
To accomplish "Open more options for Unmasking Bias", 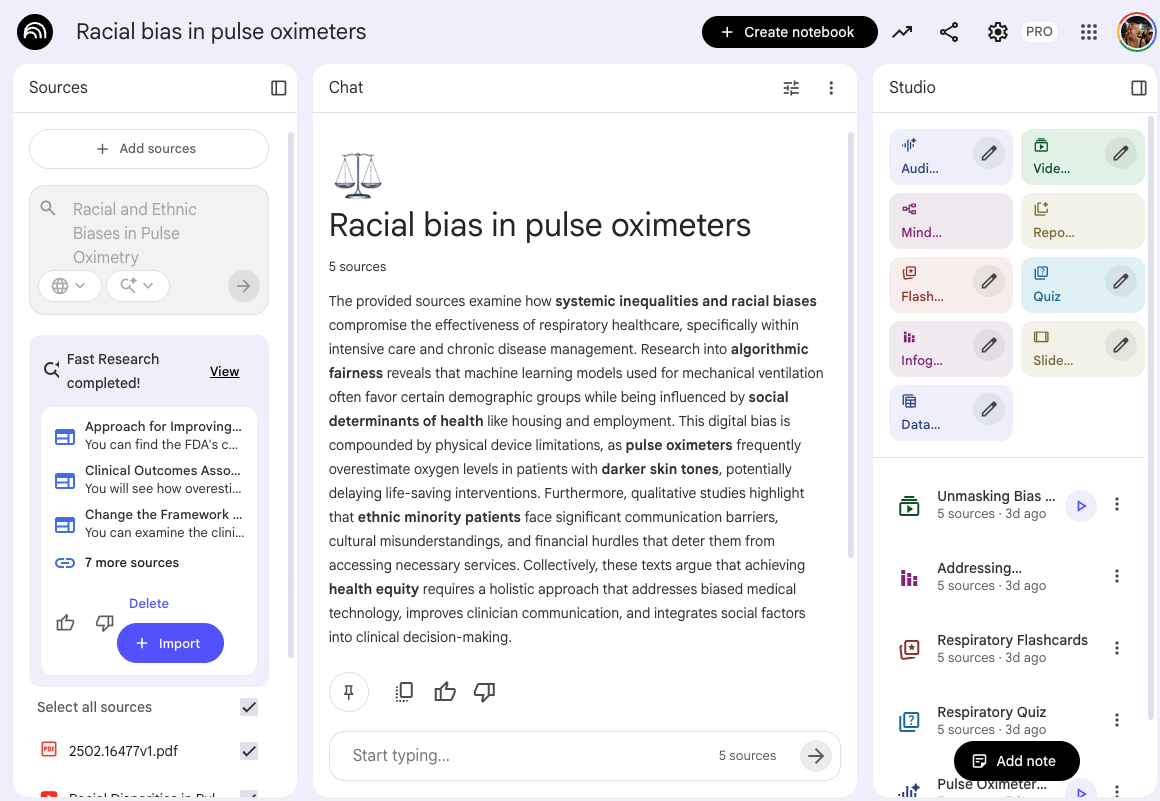I will (1116, 504).
